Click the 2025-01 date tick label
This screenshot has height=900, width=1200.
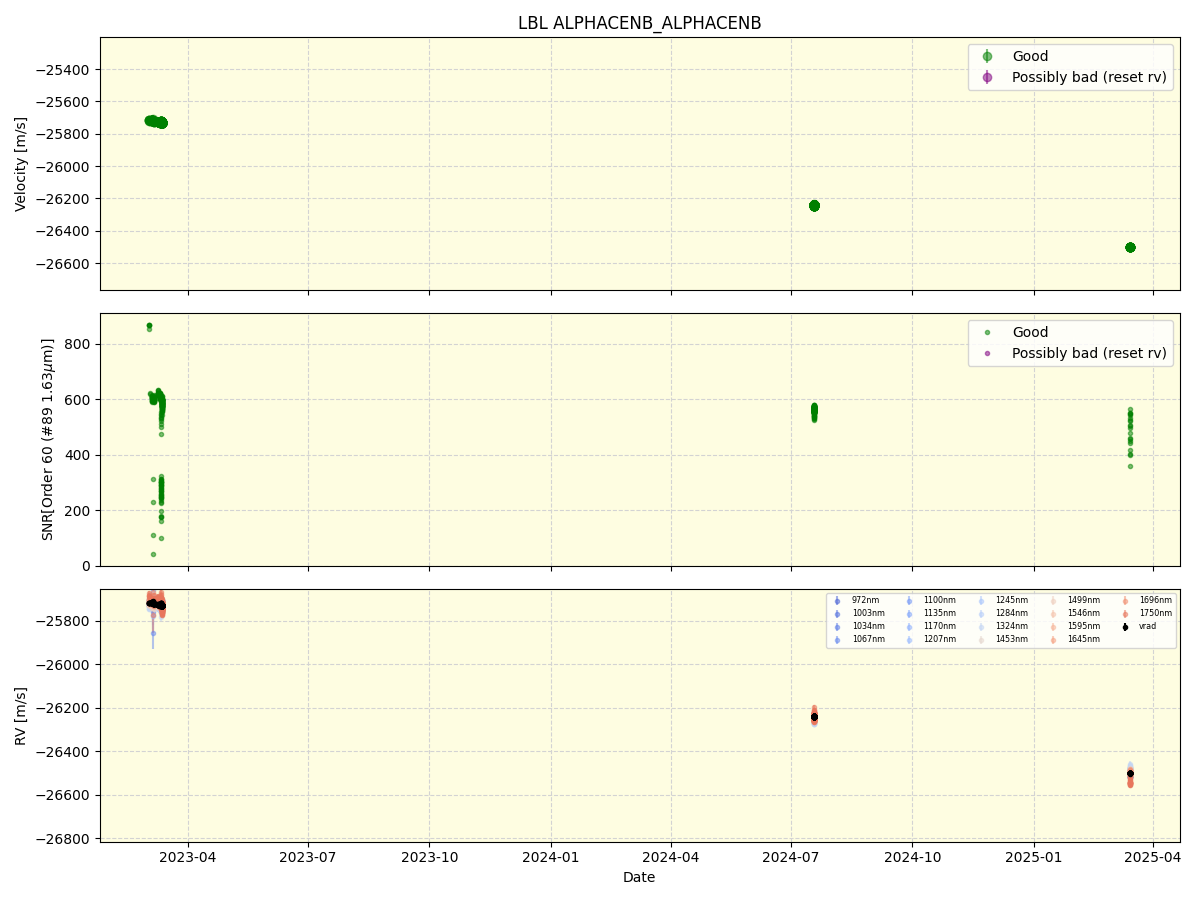[x=1034, y=858]
